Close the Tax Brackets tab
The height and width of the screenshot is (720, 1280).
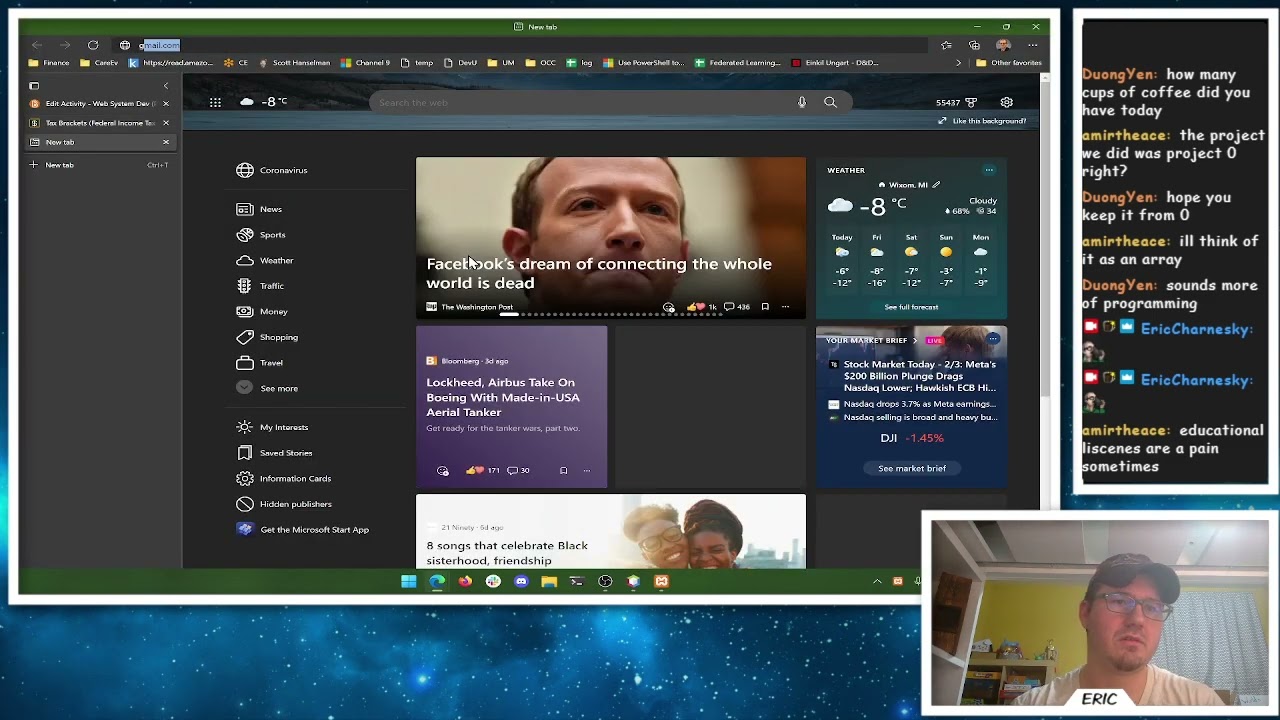coord(166,123)
